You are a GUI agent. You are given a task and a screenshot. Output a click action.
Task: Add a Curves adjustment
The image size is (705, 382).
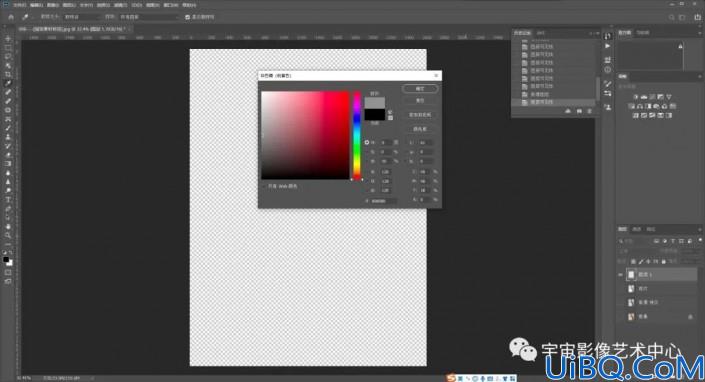652,97
